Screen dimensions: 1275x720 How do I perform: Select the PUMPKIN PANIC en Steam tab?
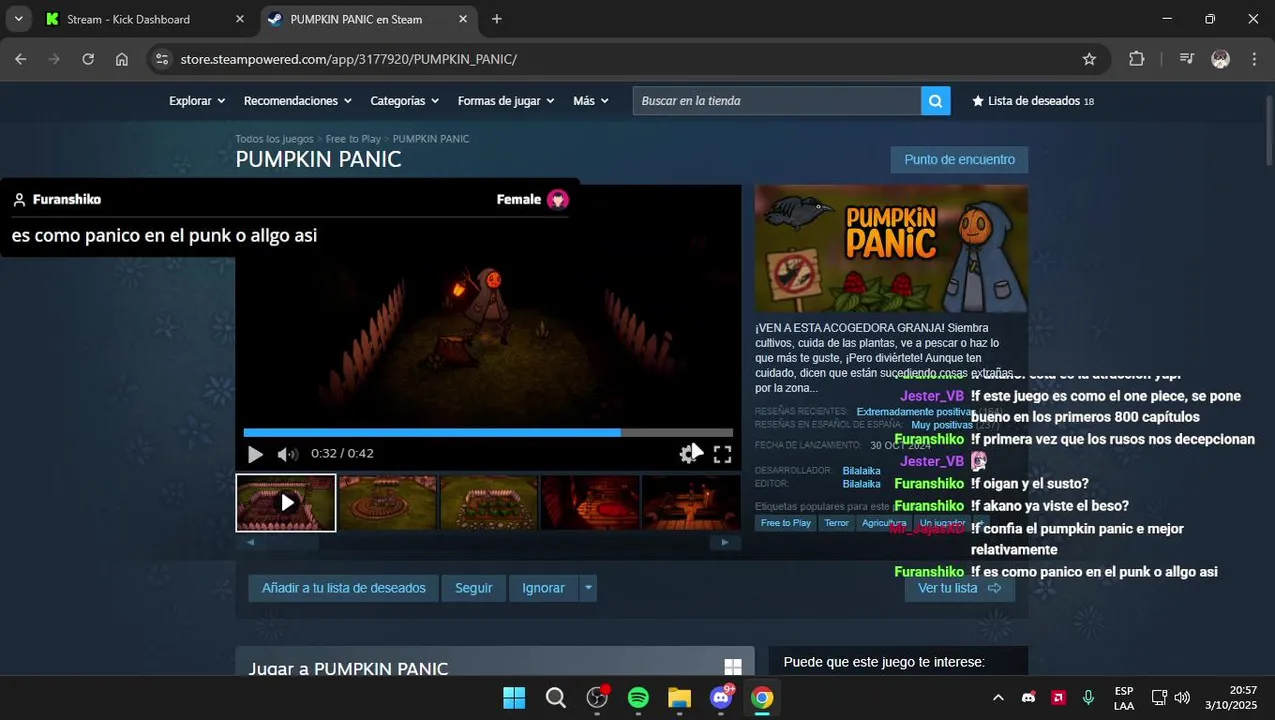(x=369, y=19)
